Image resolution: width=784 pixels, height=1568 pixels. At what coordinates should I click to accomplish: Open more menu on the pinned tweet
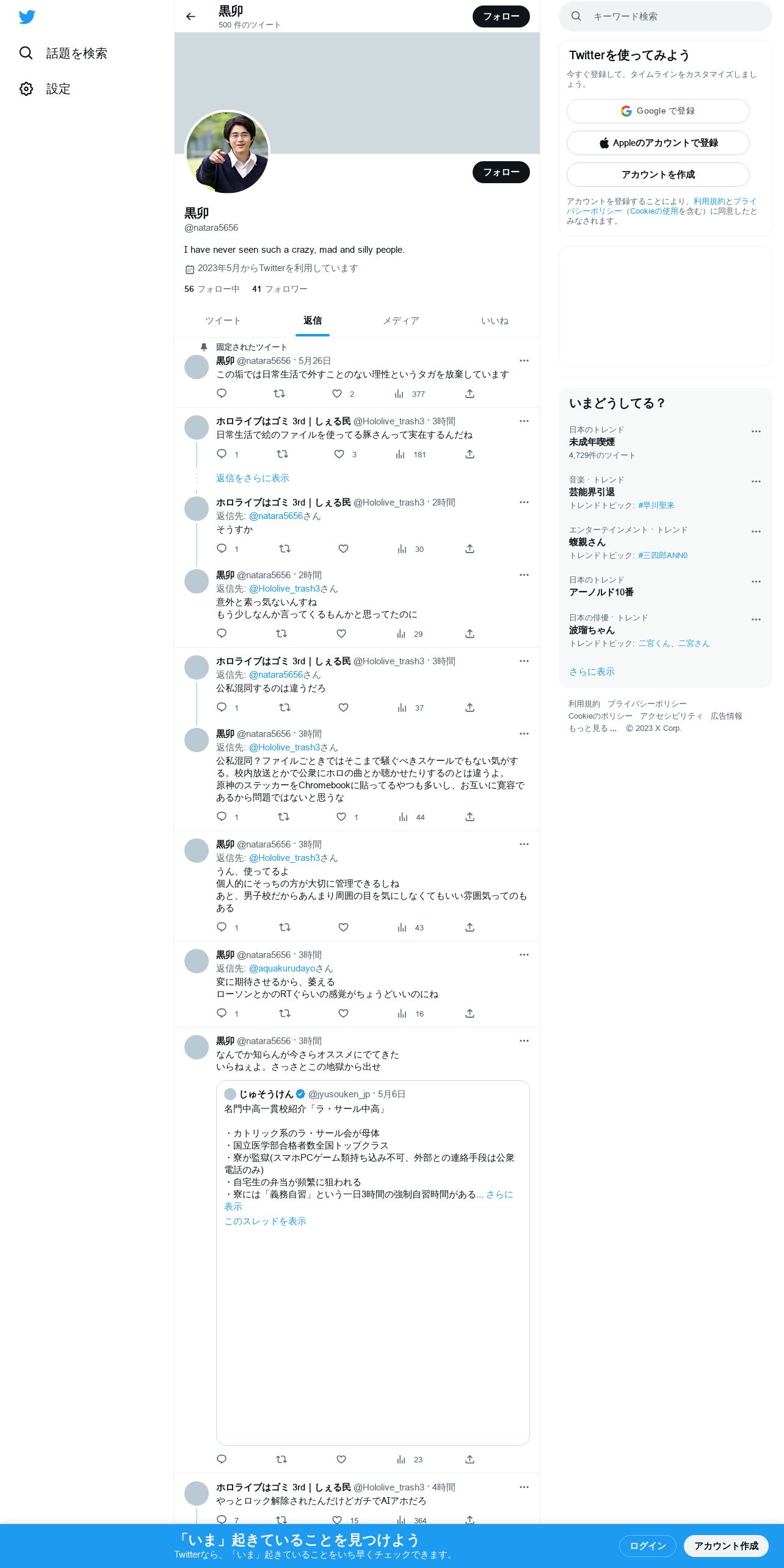(x=524, y=360)
